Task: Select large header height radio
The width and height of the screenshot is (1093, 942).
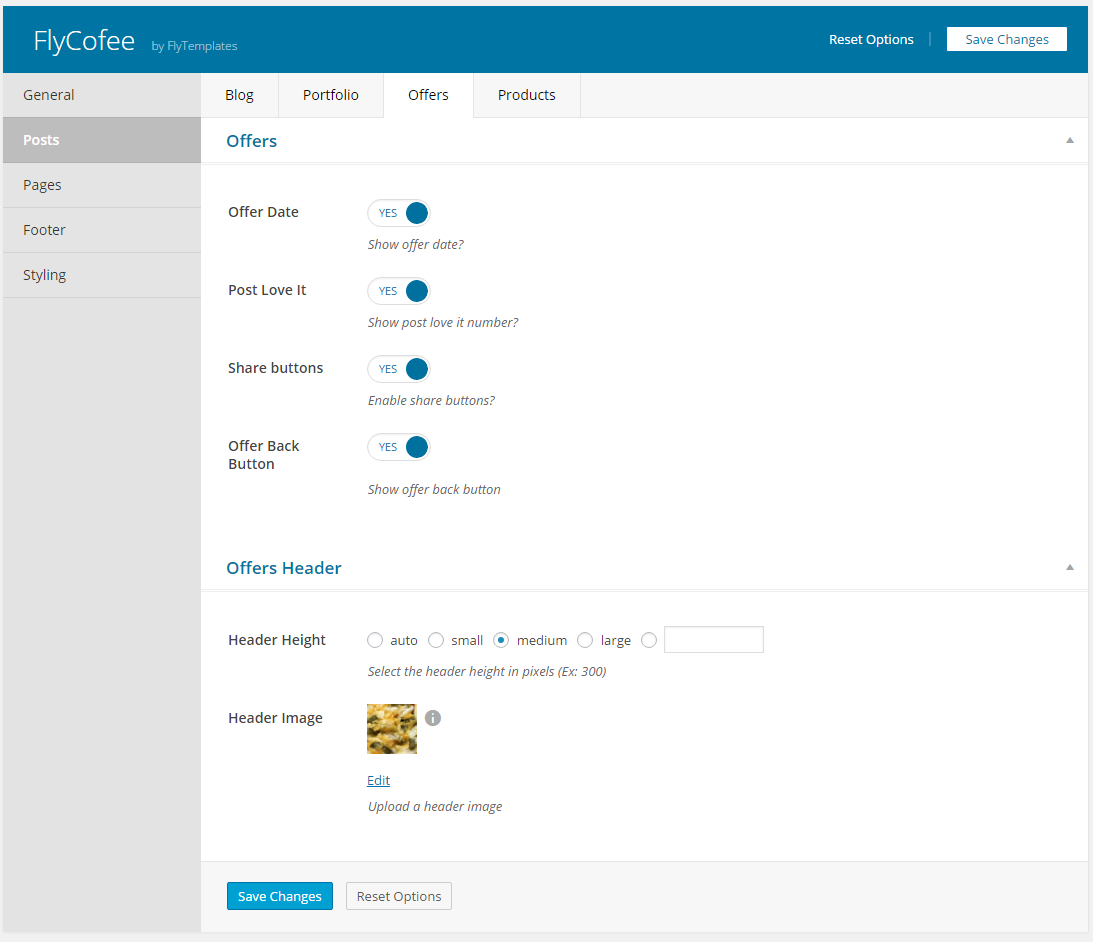Action: (x=585, y=640)
